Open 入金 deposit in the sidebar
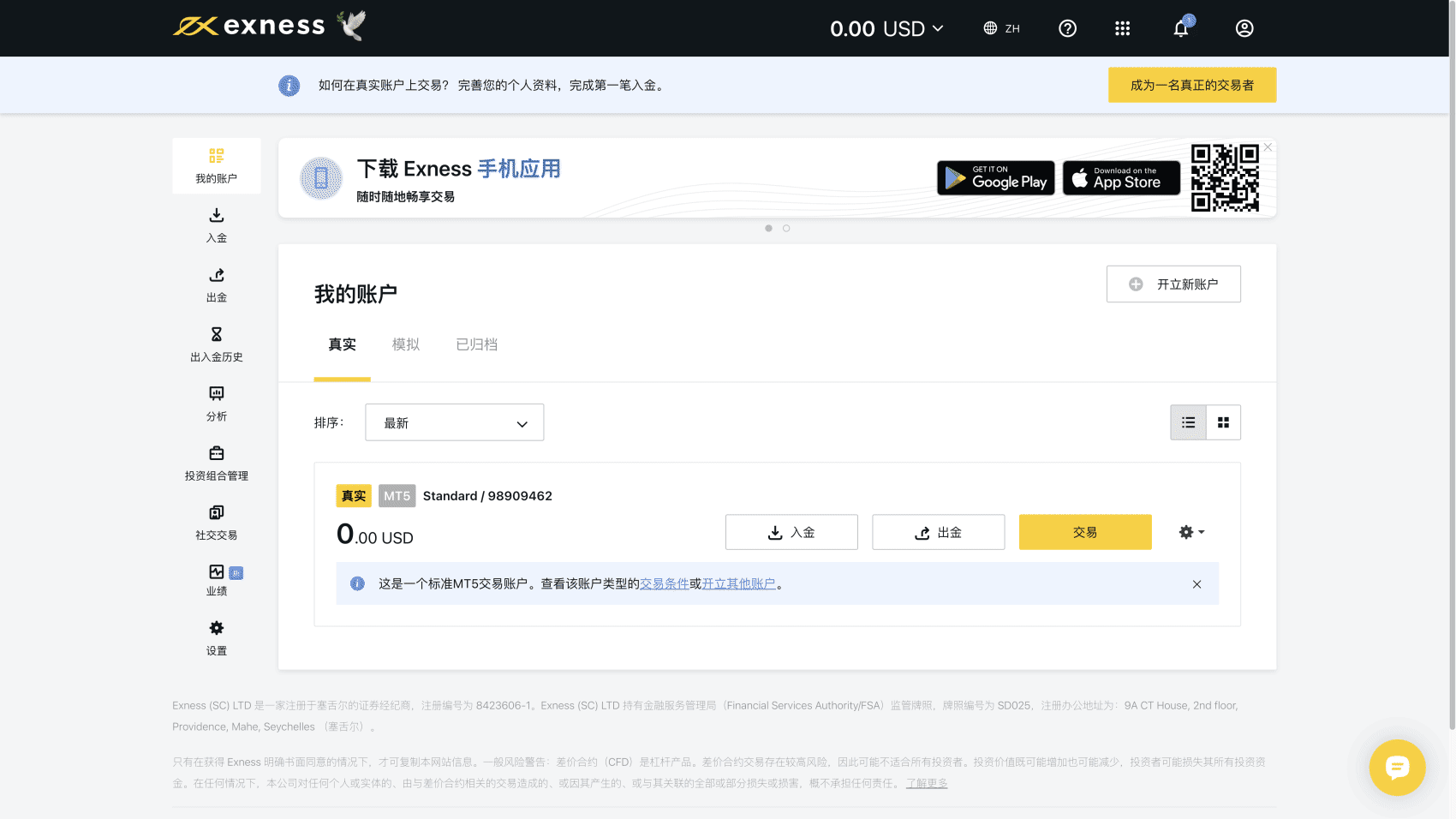Viewport: 1456px width, 819px height. coord(217,224)
